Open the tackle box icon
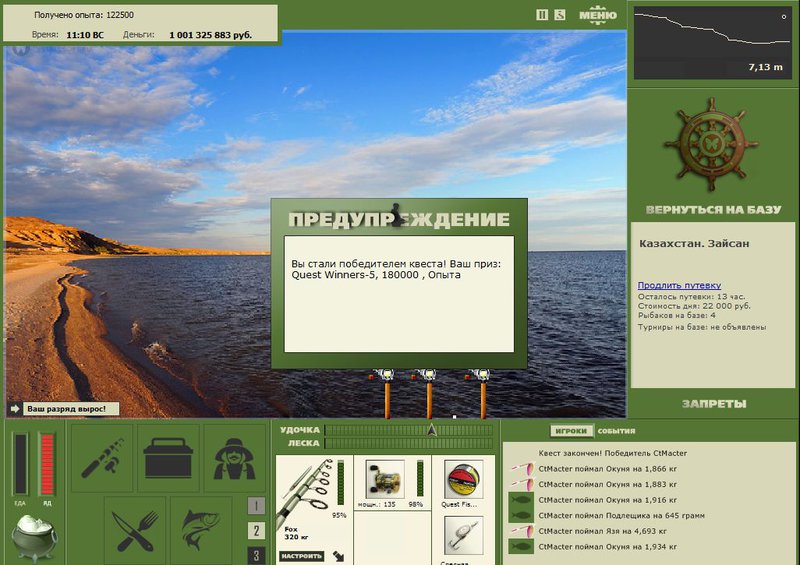800x565 pixels. point(168,458)
